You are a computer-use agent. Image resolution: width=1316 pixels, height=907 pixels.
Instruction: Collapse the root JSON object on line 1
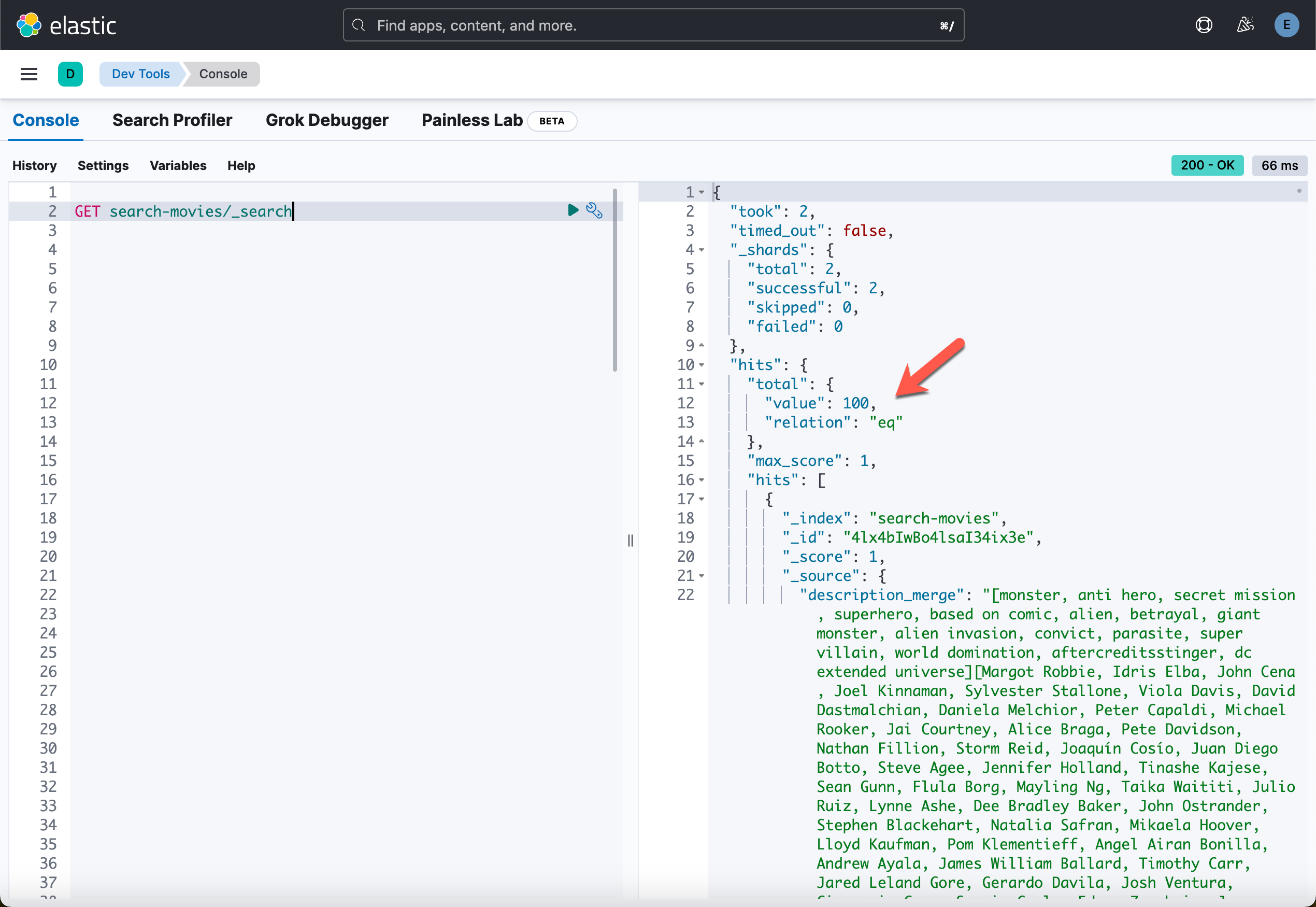702,192
